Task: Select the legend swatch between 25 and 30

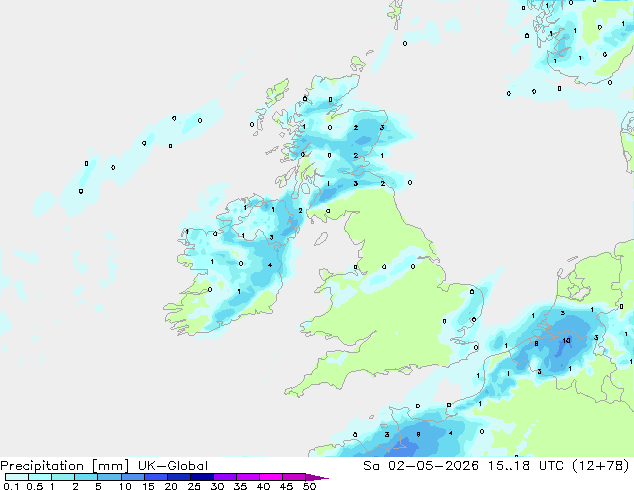Action: (x=201, y=477)
